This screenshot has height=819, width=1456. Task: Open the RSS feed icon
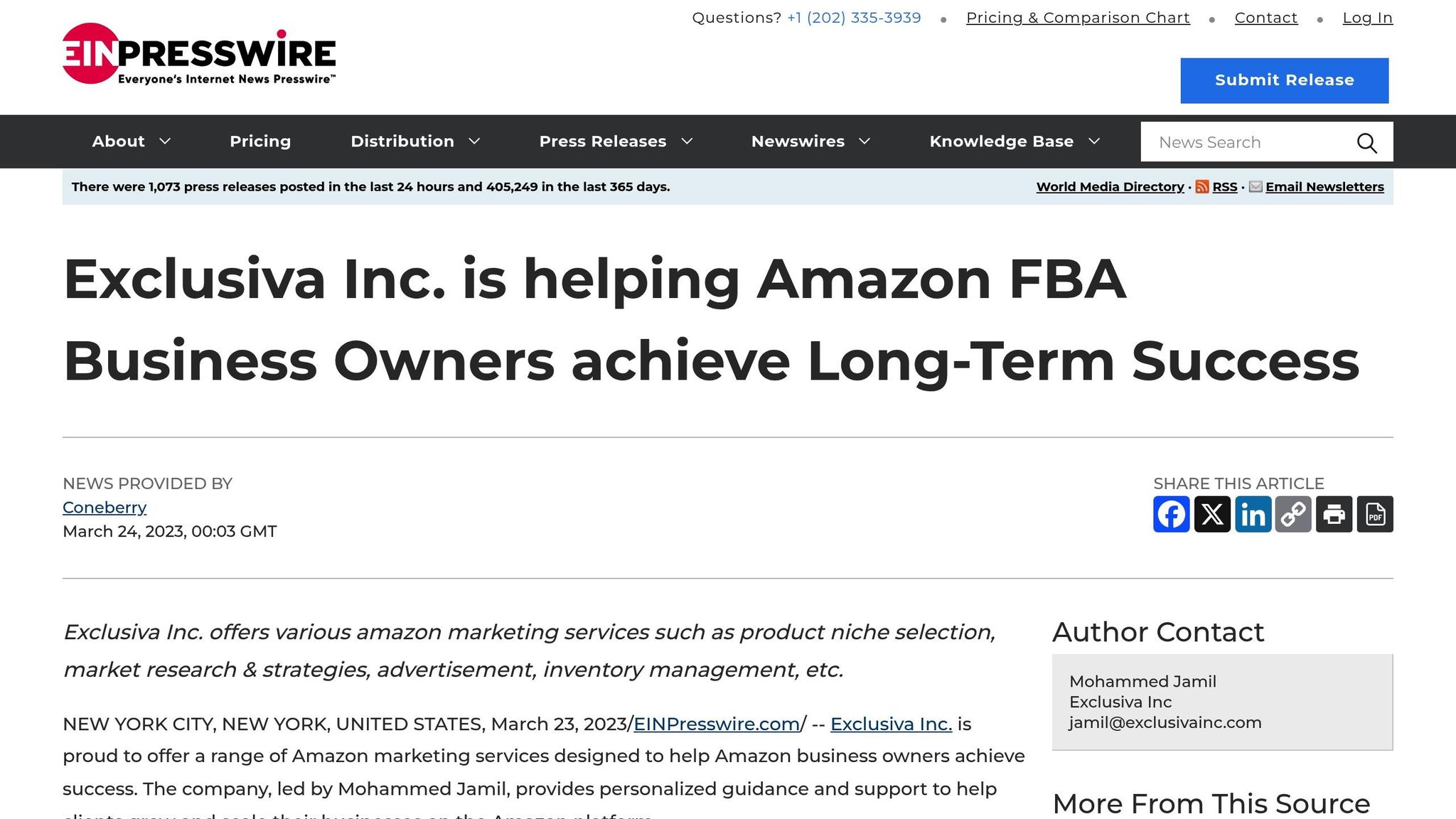tap(1202, 187)
